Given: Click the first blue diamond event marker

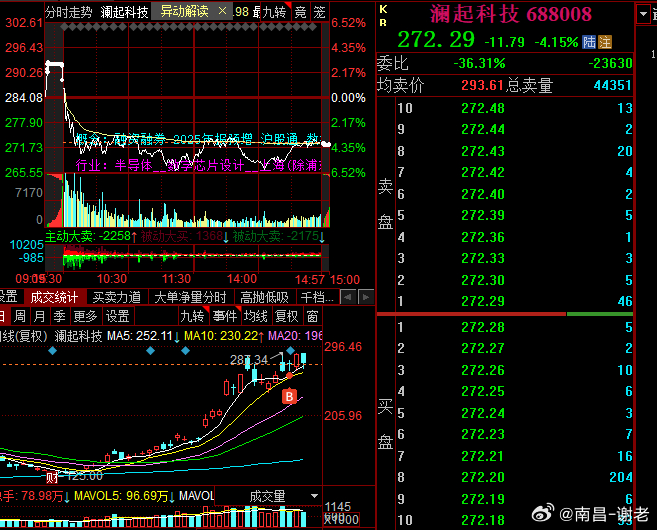Looking at the screenshot, I should coord(52,351).
